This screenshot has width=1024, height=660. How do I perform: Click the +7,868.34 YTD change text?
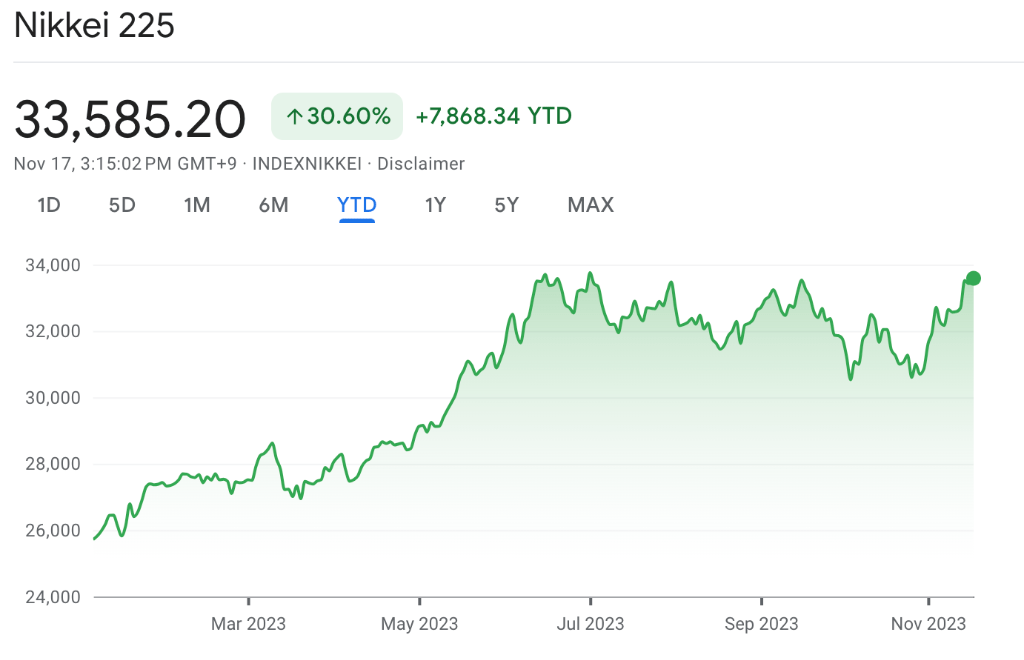[493, 116]
